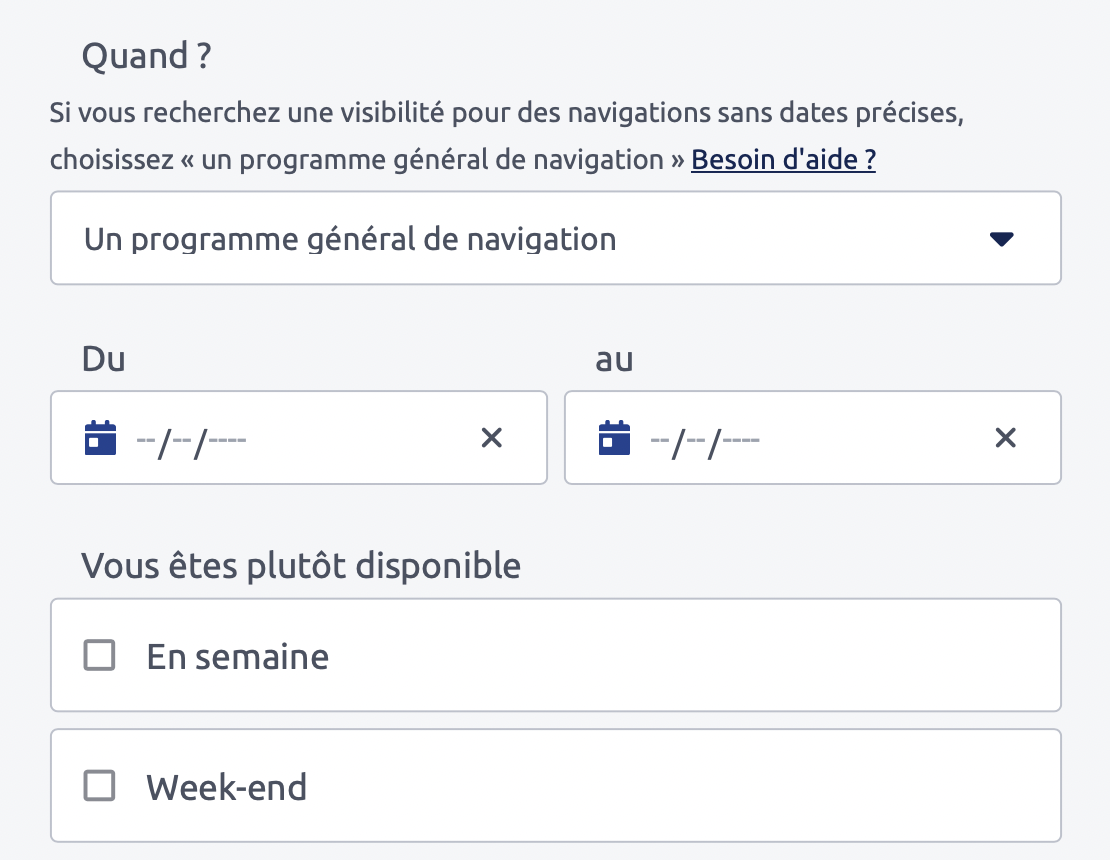The height and width of the screenshot is (860, 1110).
Task: Expand the navigation programme dropdown arrow
Action: point(1001,239)
